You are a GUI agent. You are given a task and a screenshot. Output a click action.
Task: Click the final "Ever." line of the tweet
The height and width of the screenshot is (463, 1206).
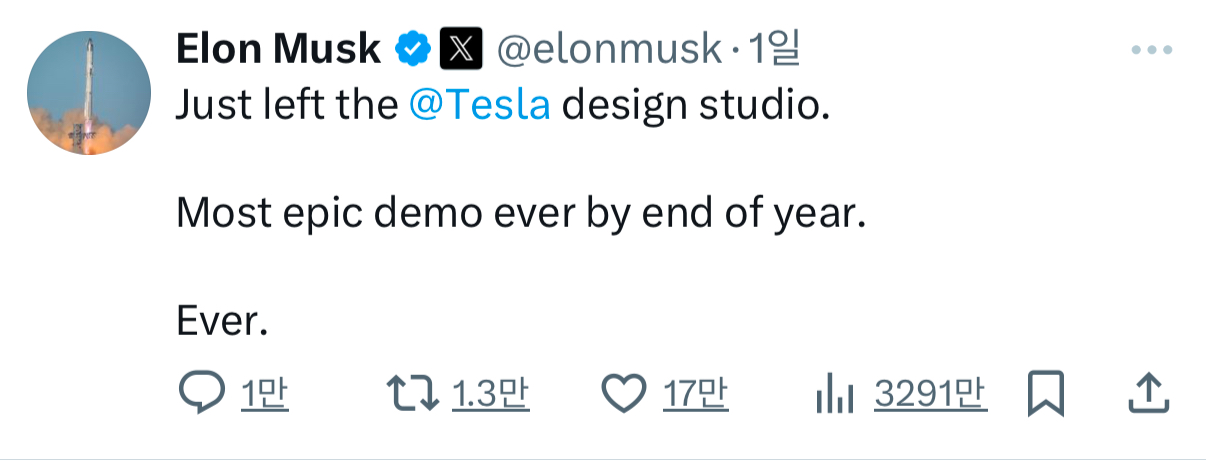[x=222, y=320]
